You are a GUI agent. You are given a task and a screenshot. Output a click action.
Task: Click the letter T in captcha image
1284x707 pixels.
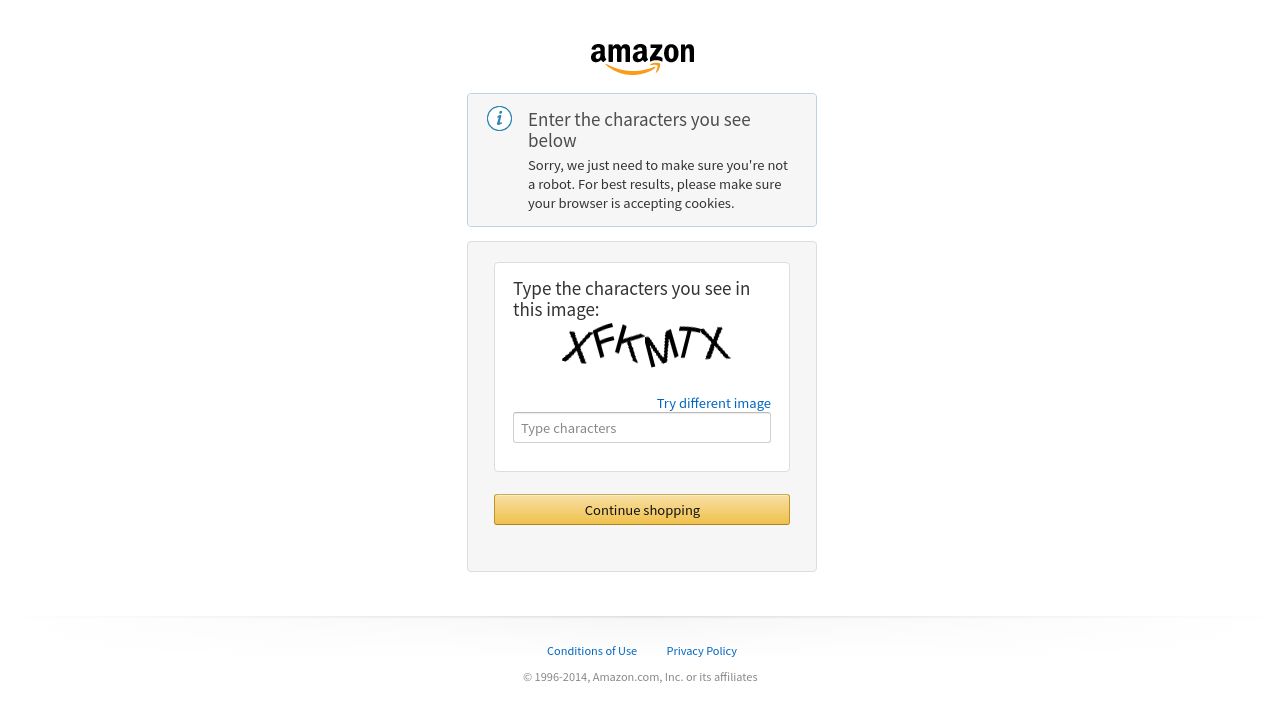[689, 342]
